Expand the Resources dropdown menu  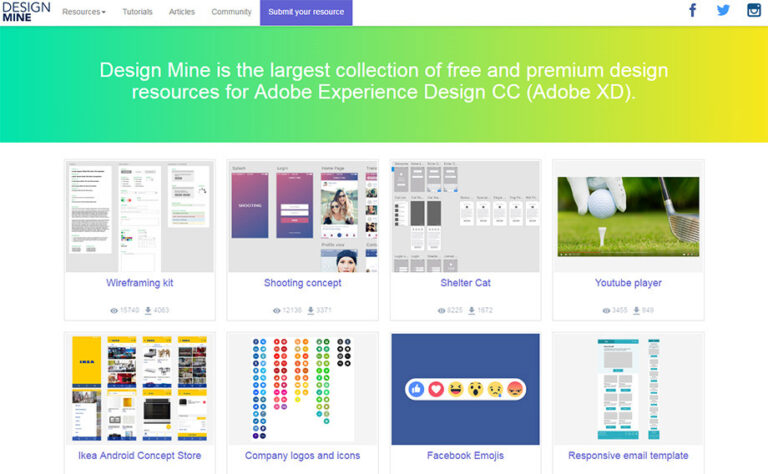[84, 12]
